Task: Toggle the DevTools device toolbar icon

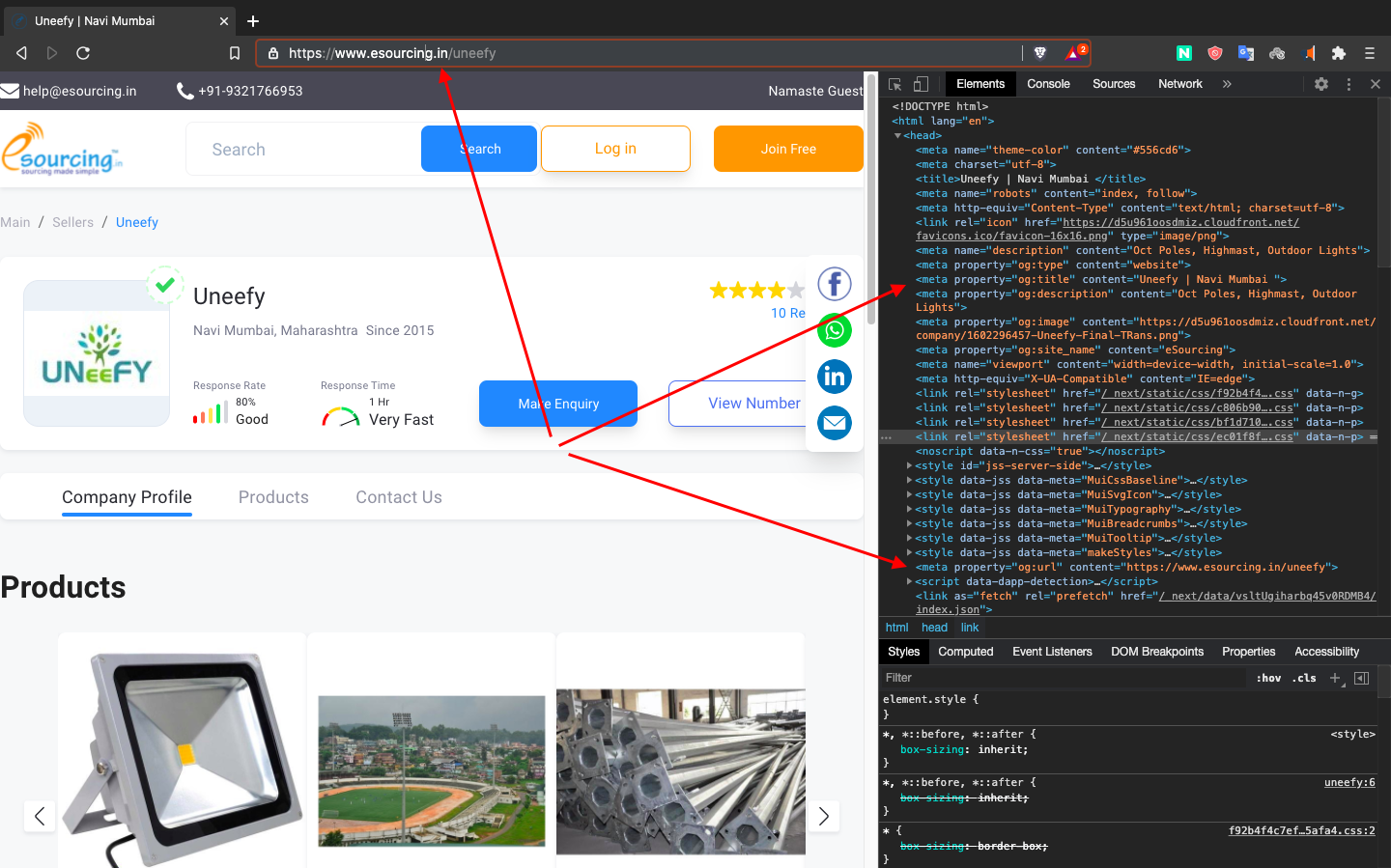Action: tap(921, 84)
